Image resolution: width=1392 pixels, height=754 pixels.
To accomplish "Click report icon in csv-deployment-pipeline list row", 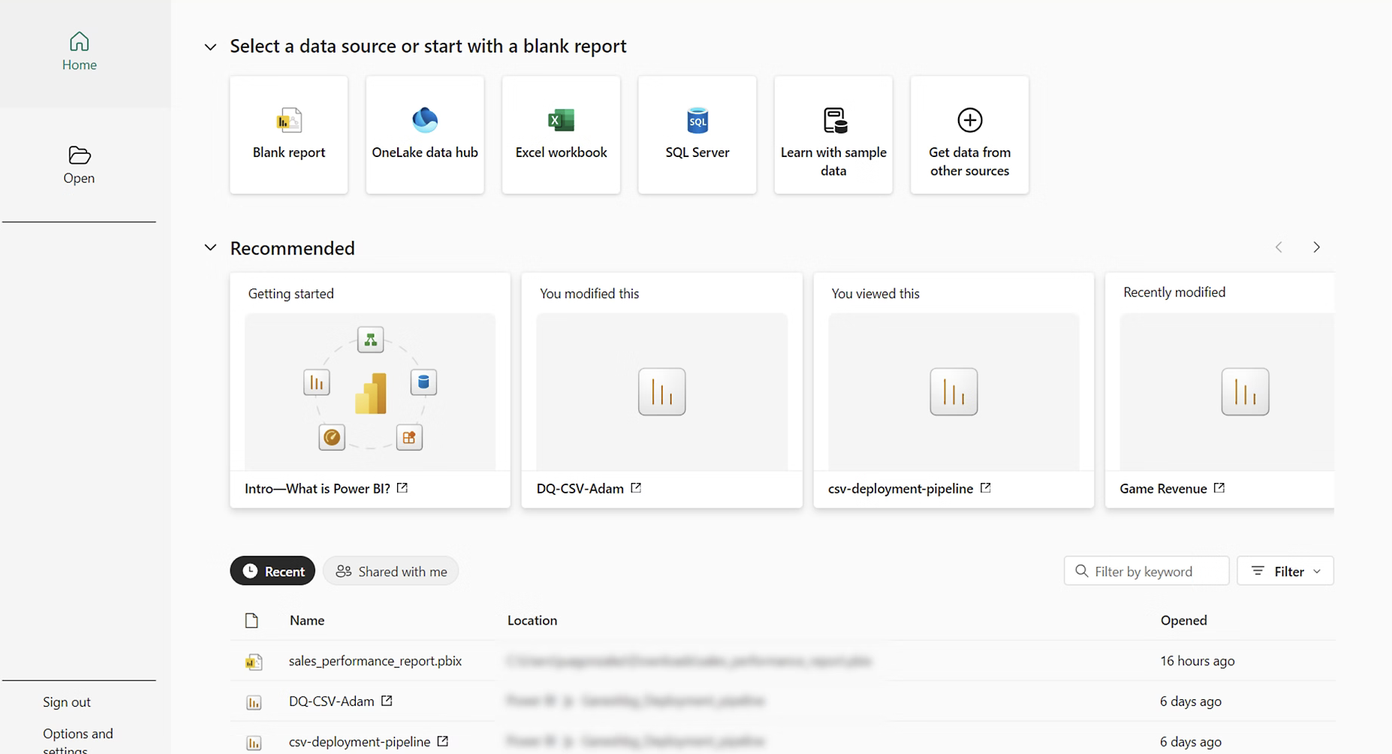I will [x=254, y=743].
